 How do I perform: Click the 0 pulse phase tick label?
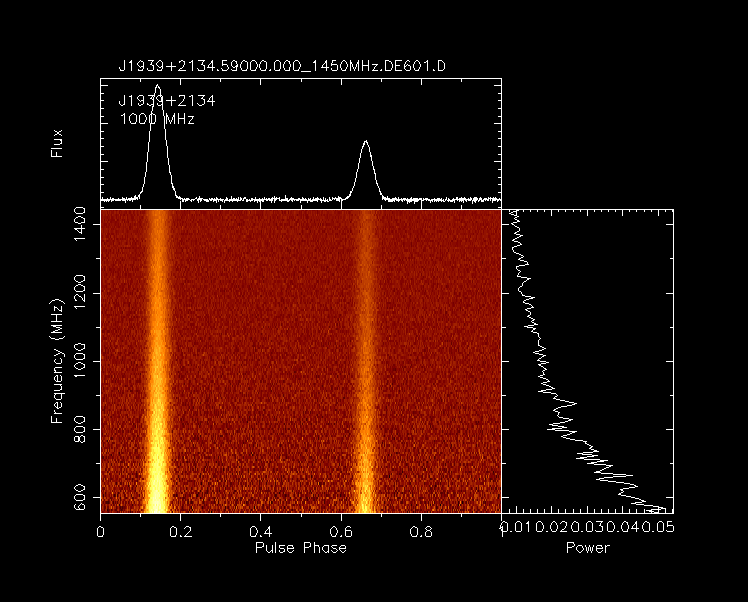(100, 531)
